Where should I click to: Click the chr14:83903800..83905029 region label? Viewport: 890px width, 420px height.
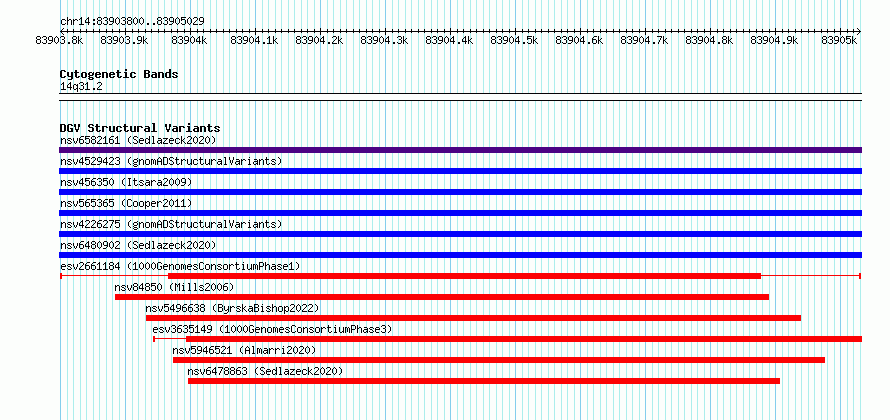point(132,21)
